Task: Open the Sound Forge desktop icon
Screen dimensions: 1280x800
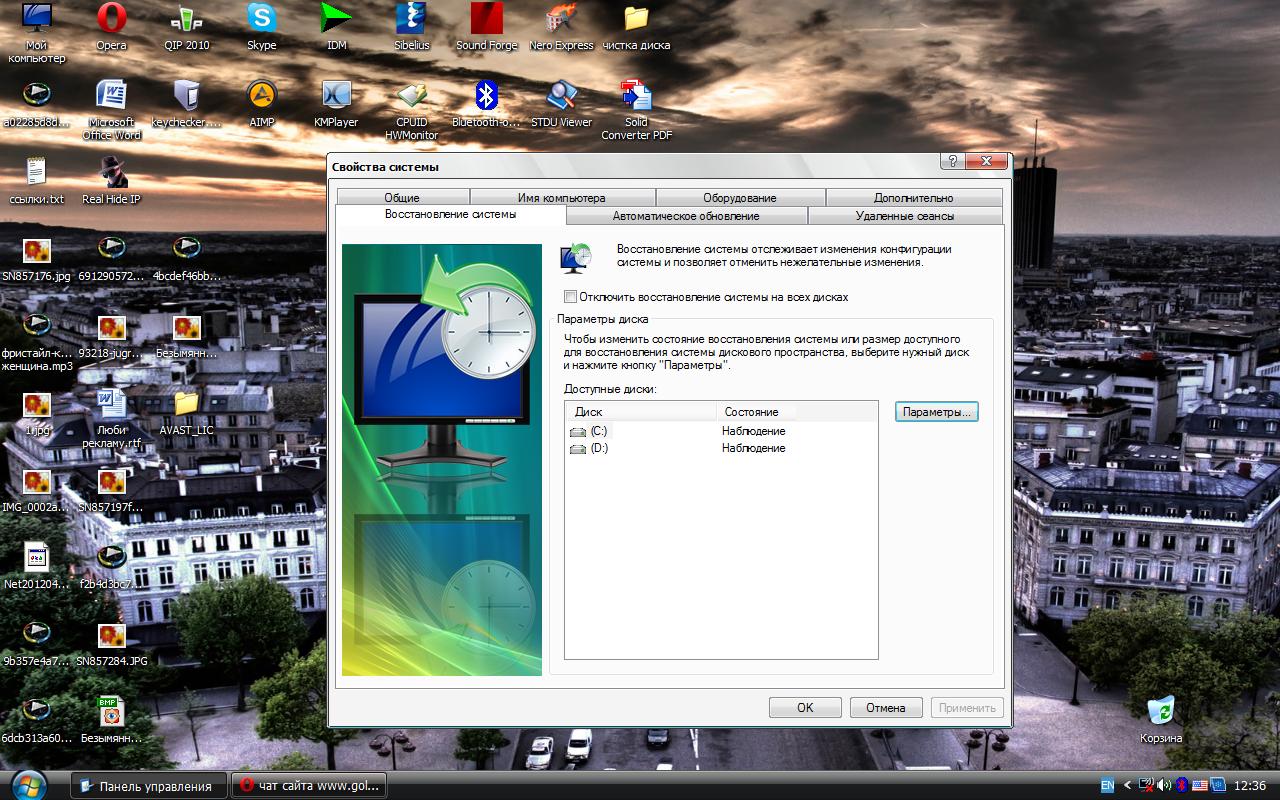Action: [x=486, y=19]
